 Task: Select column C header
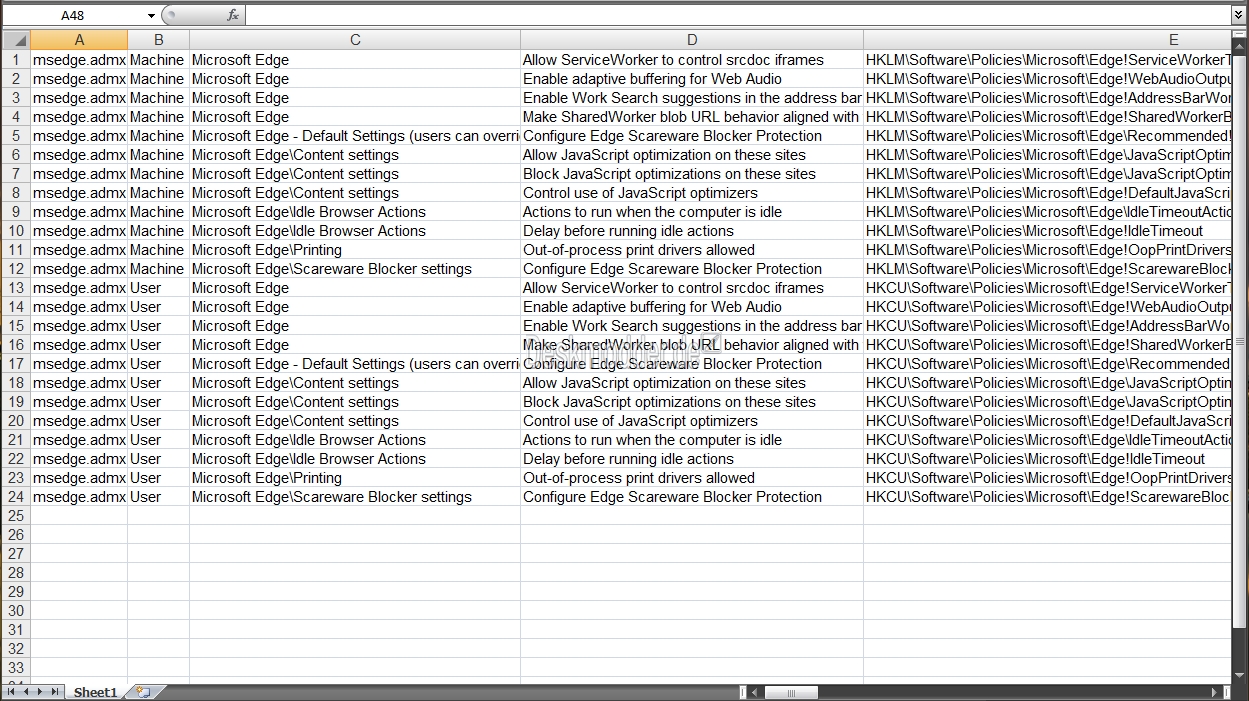click(x=355, y=40)
